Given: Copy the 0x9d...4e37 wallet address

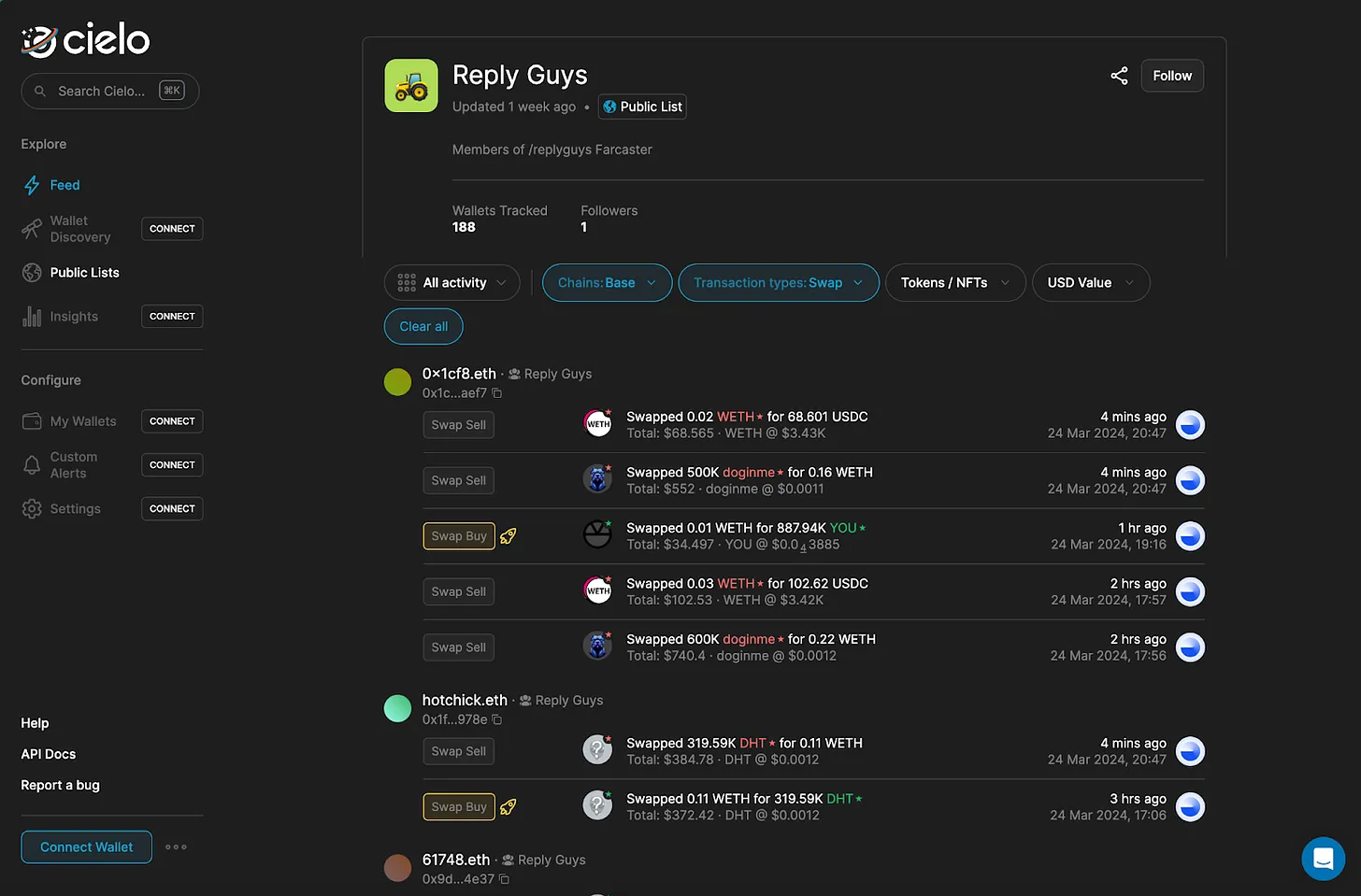Looking at the screenshot, I should (505, 879).
